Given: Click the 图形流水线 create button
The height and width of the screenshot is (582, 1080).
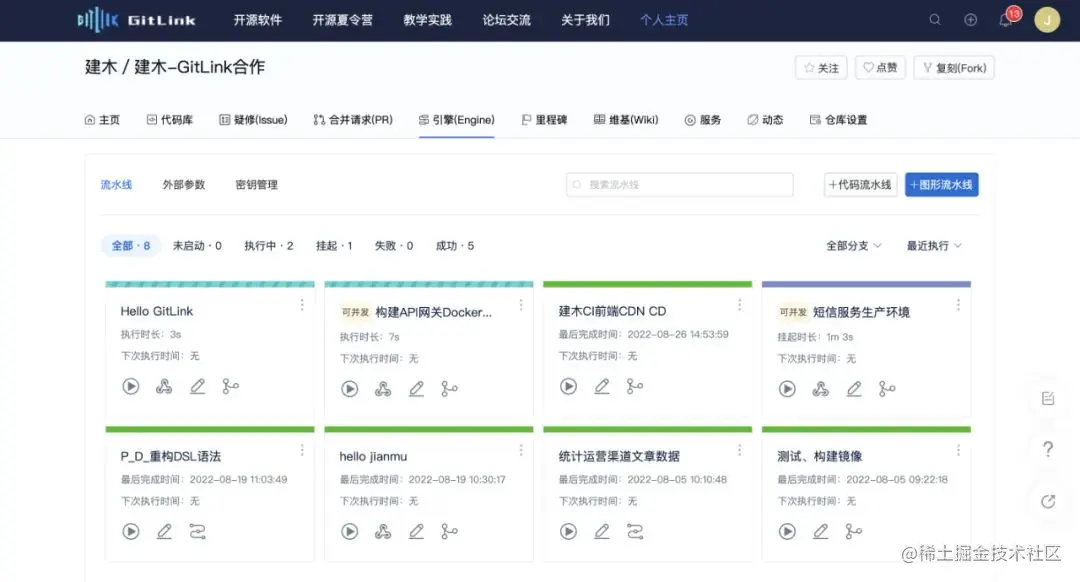Looking at the screenshot, I should 941,184.
